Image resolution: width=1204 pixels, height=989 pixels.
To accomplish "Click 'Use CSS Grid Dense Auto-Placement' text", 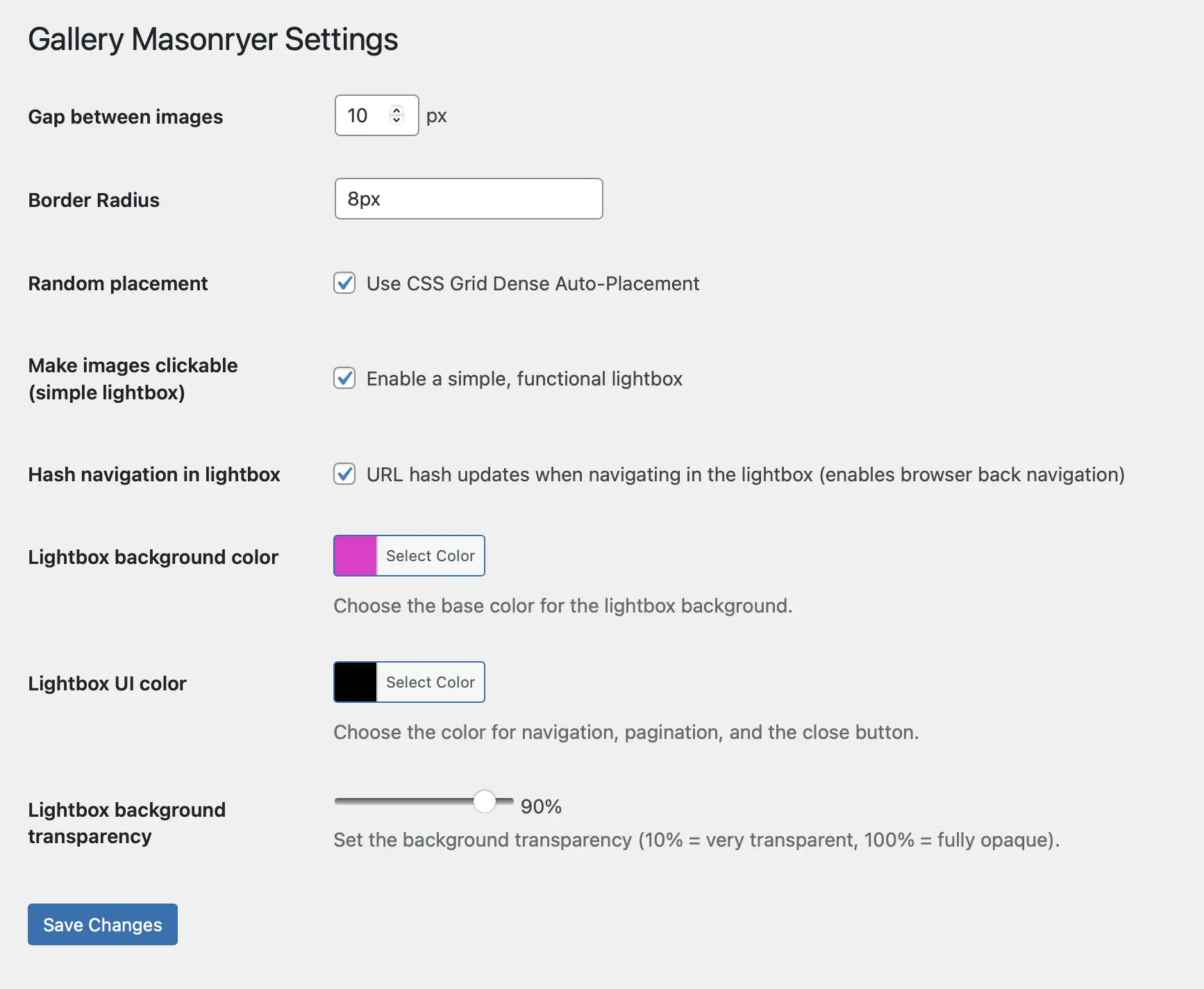I will pyautogui.click(x=533, y=283).
